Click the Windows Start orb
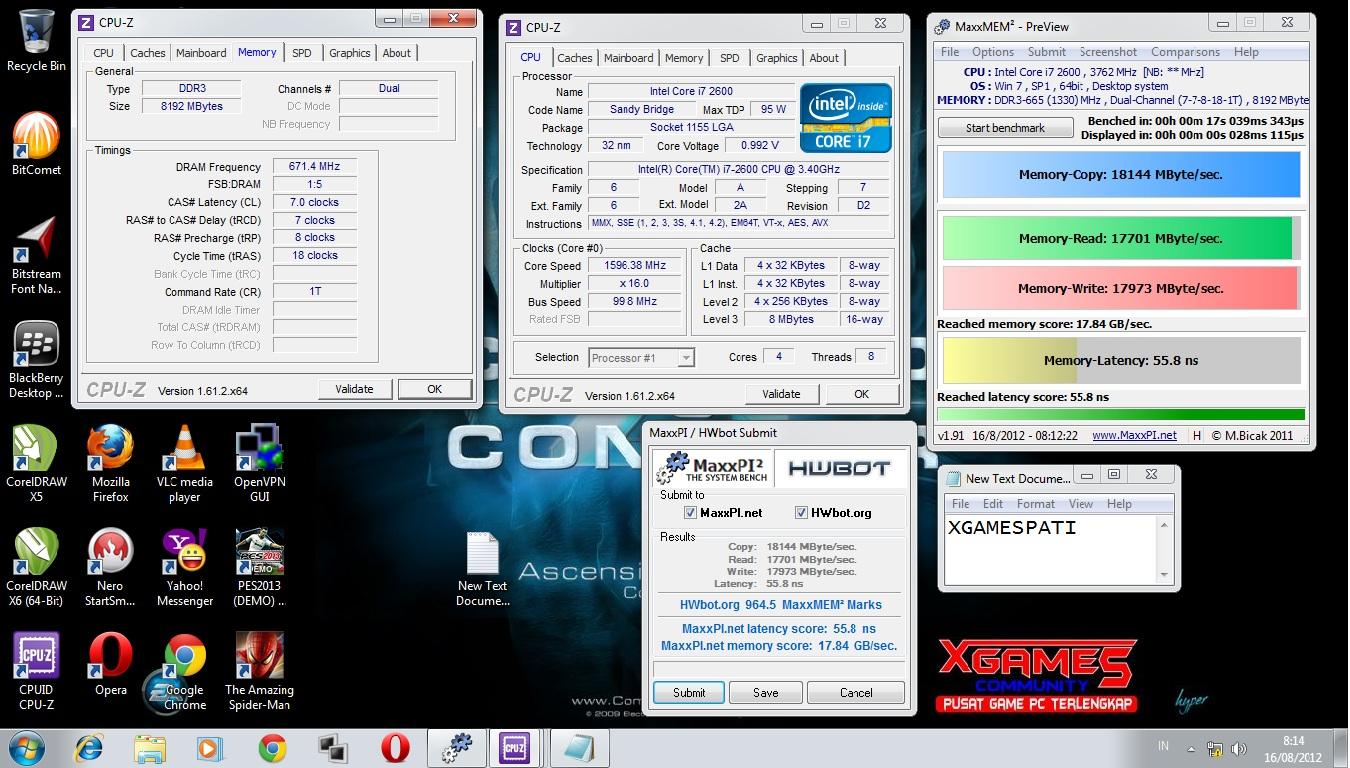 (x=27, y=748)
